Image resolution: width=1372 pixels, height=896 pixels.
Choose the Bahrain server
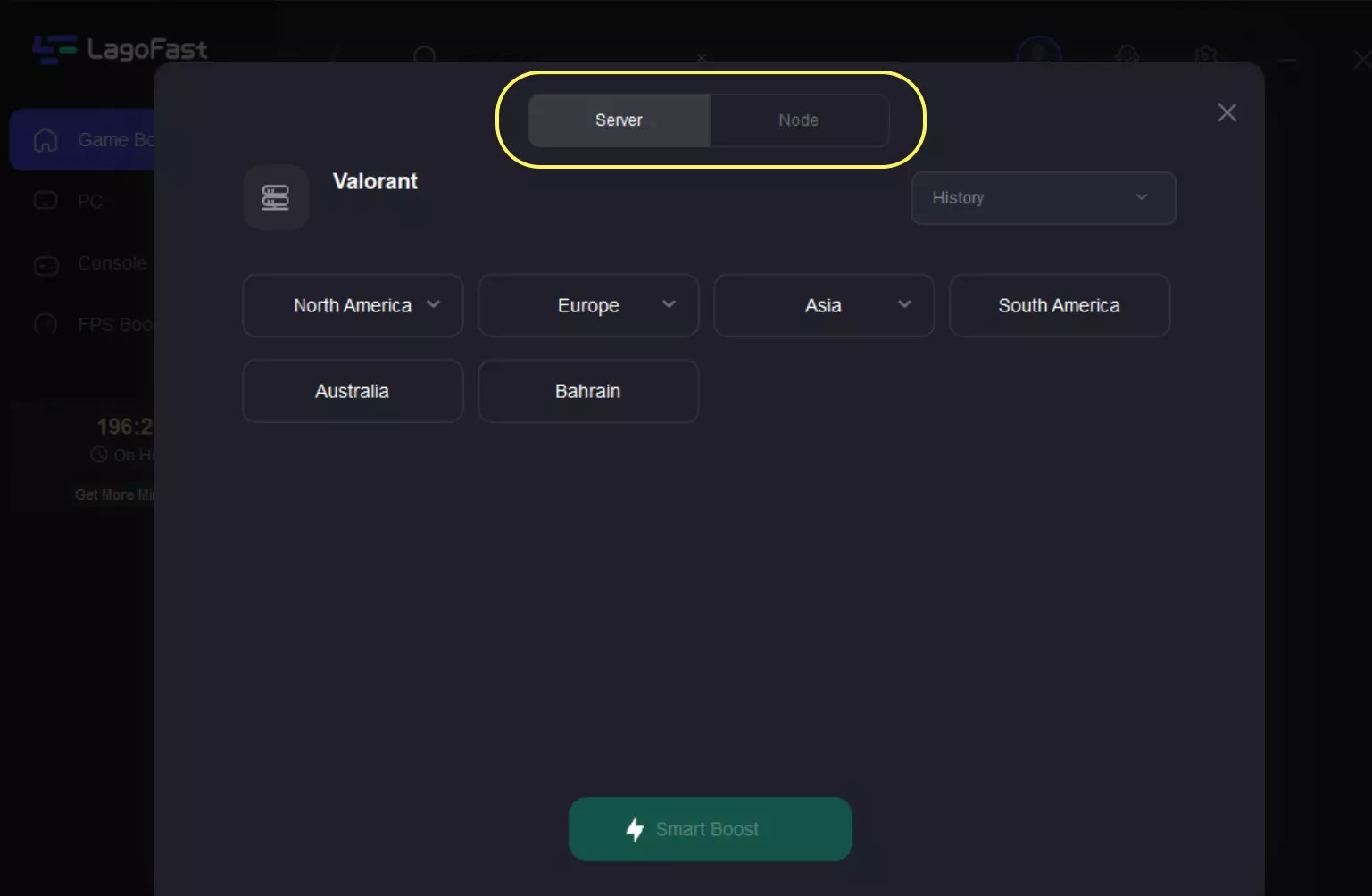tap(587, 391)
